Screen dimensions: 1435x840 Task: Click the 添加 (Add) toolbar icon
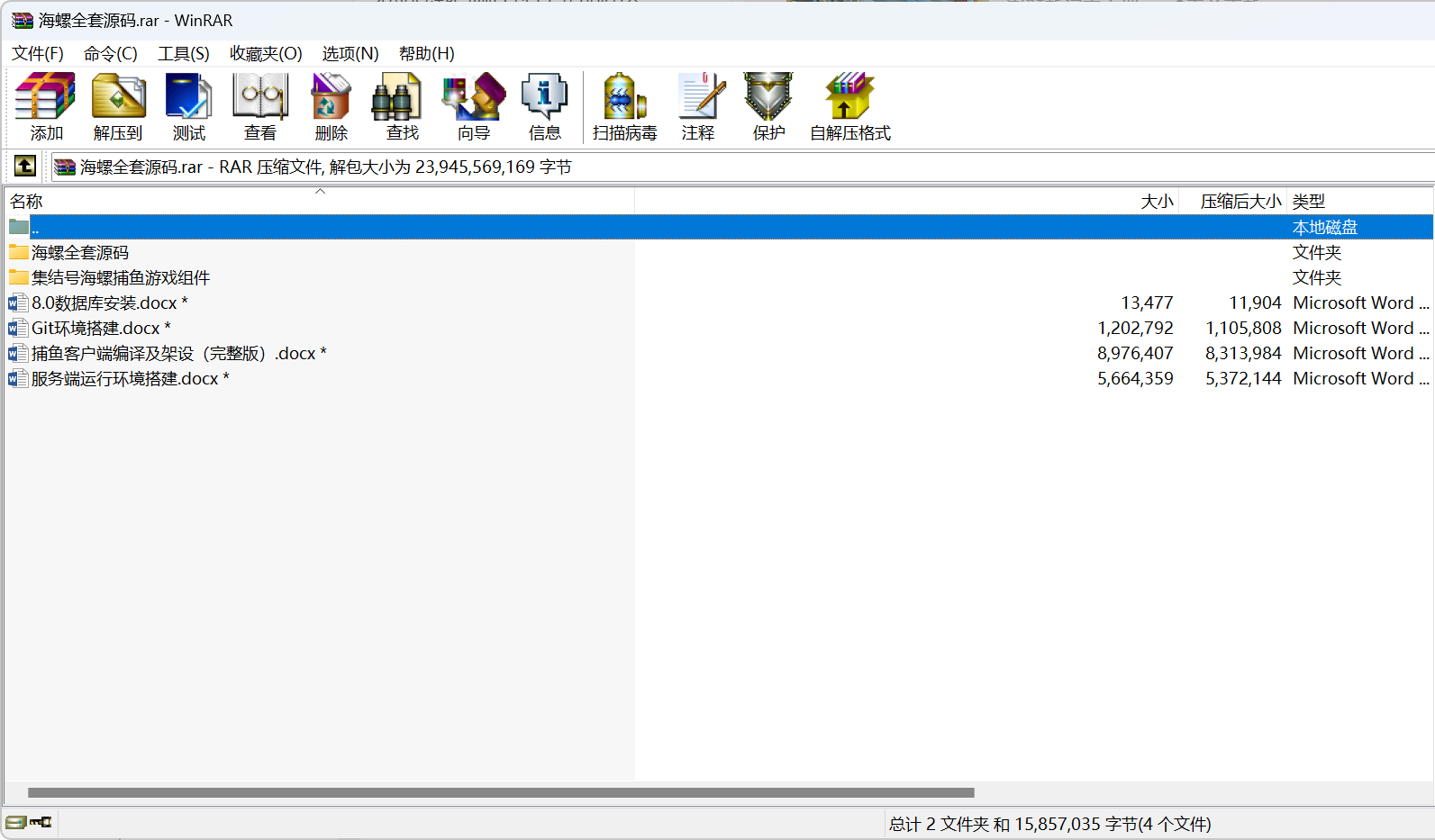(x=46, y=106)
